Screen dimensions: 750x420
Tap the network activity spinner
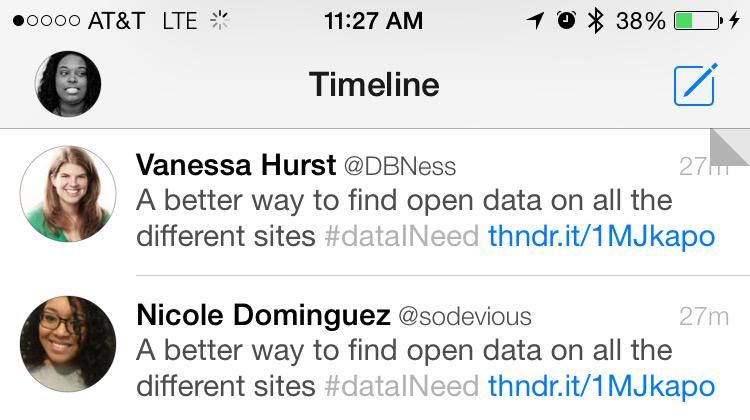click(220, 21)
